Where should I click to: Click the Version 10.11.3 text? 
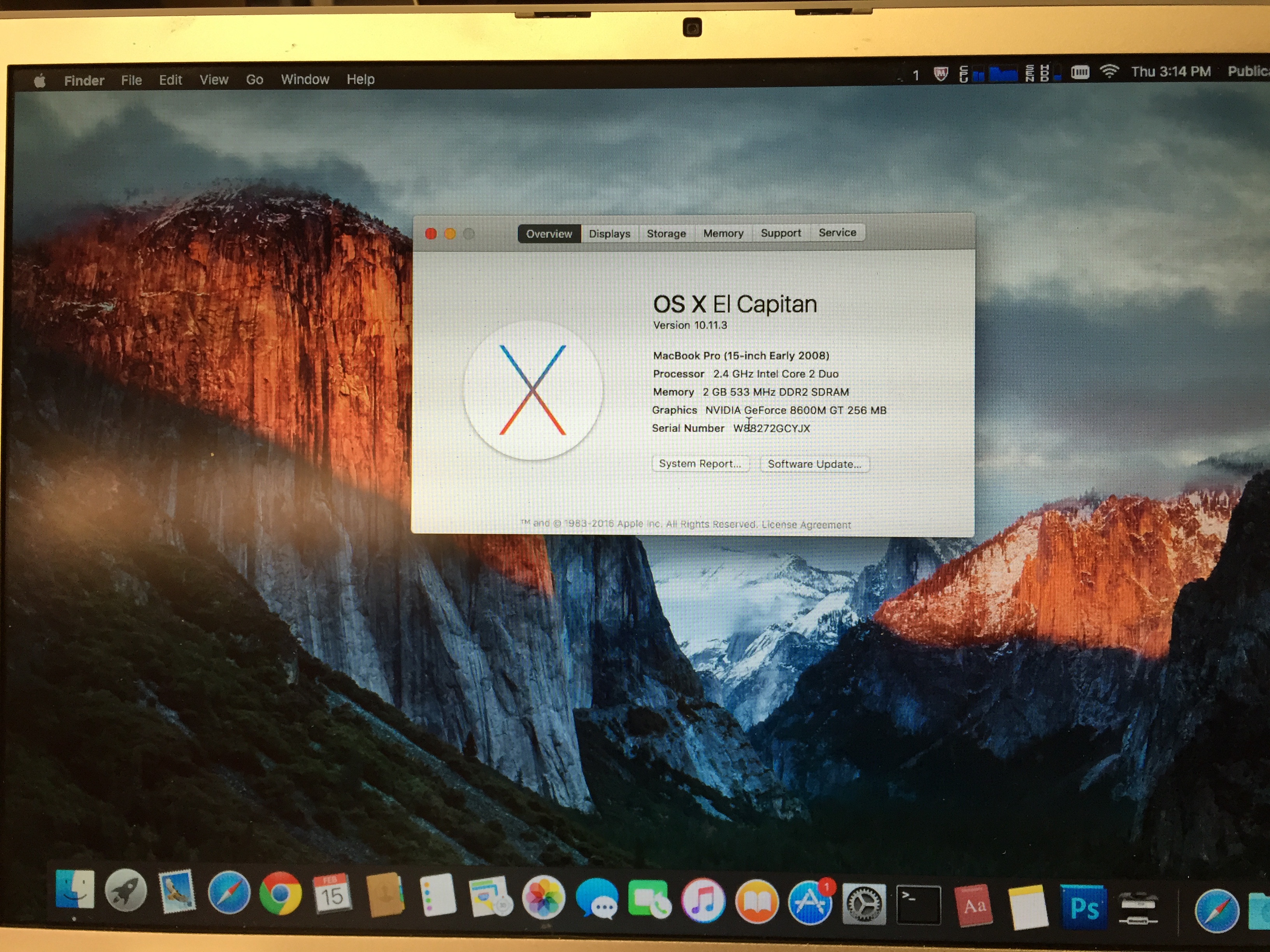(x=689, y=325)
